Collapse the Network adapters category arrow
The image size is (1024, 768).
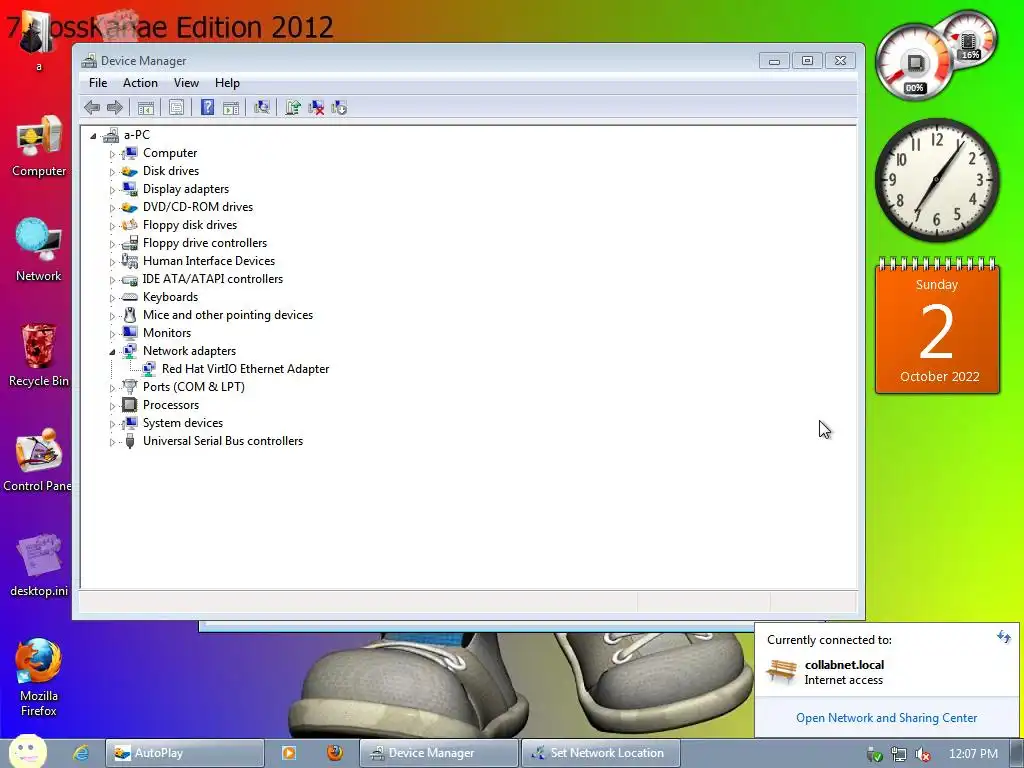[x=112, y=352]
